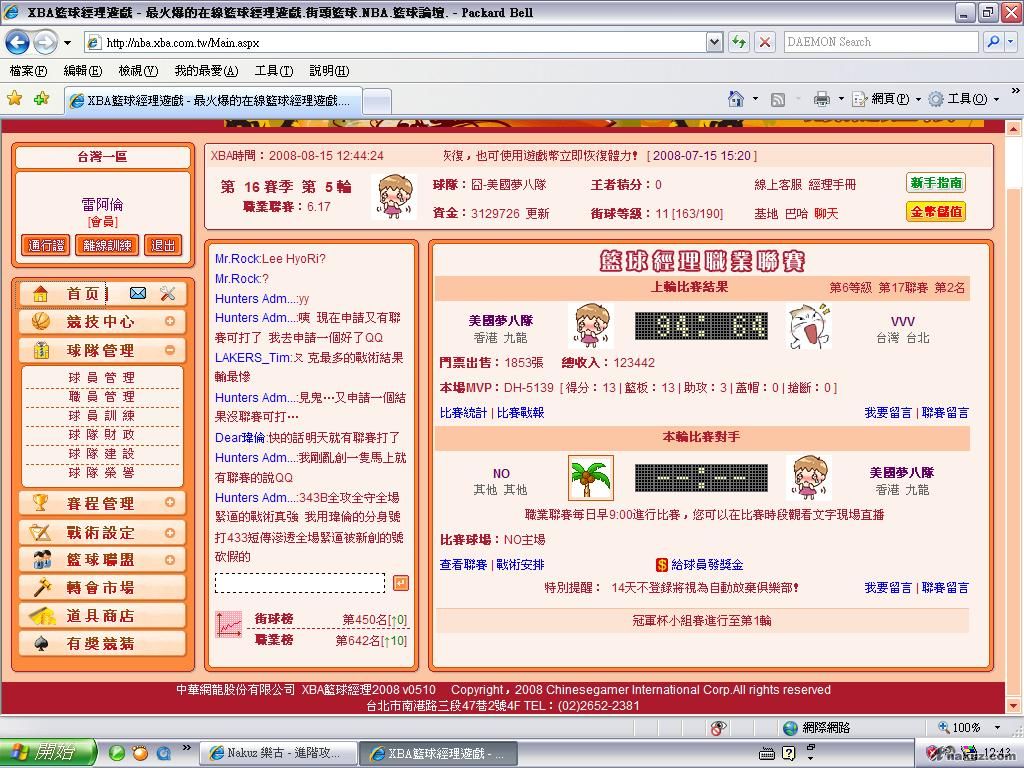Click the print icon in IE toolbar

click(x=821, y=99)
